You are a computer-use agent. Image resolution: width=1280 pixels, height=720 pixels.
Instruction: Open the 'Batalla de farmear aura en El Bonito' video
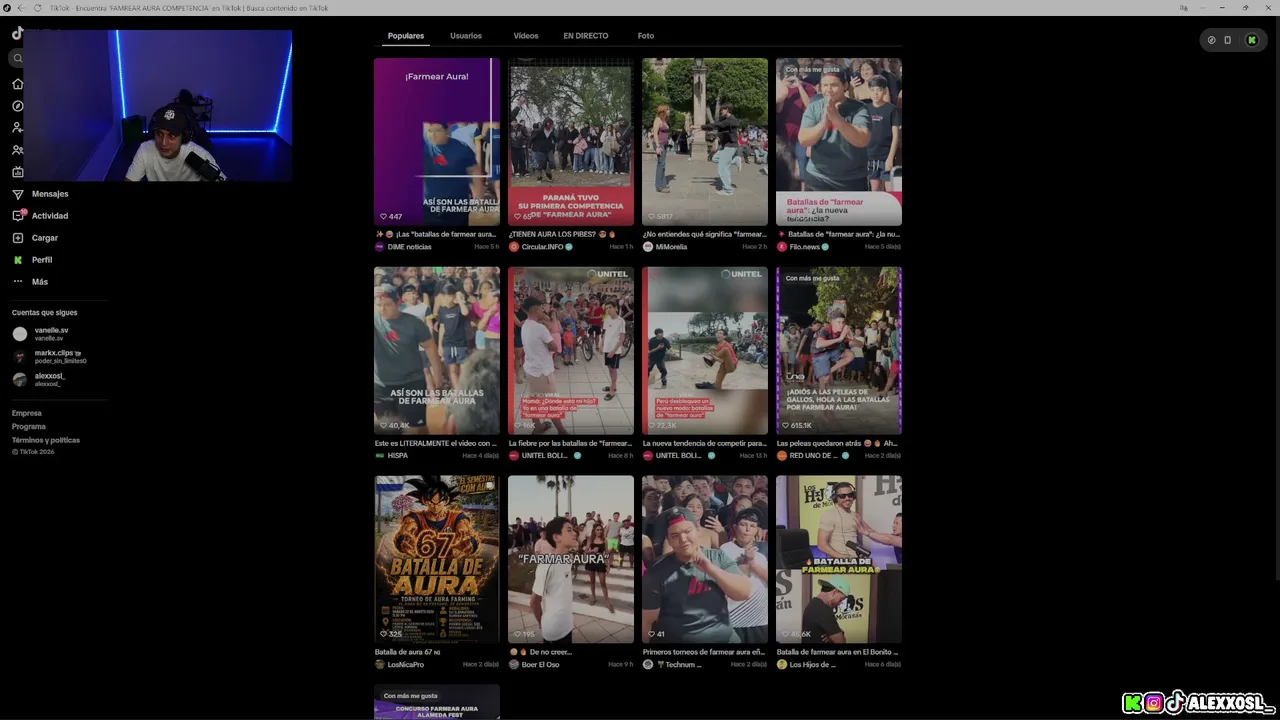tap(839, 559)
